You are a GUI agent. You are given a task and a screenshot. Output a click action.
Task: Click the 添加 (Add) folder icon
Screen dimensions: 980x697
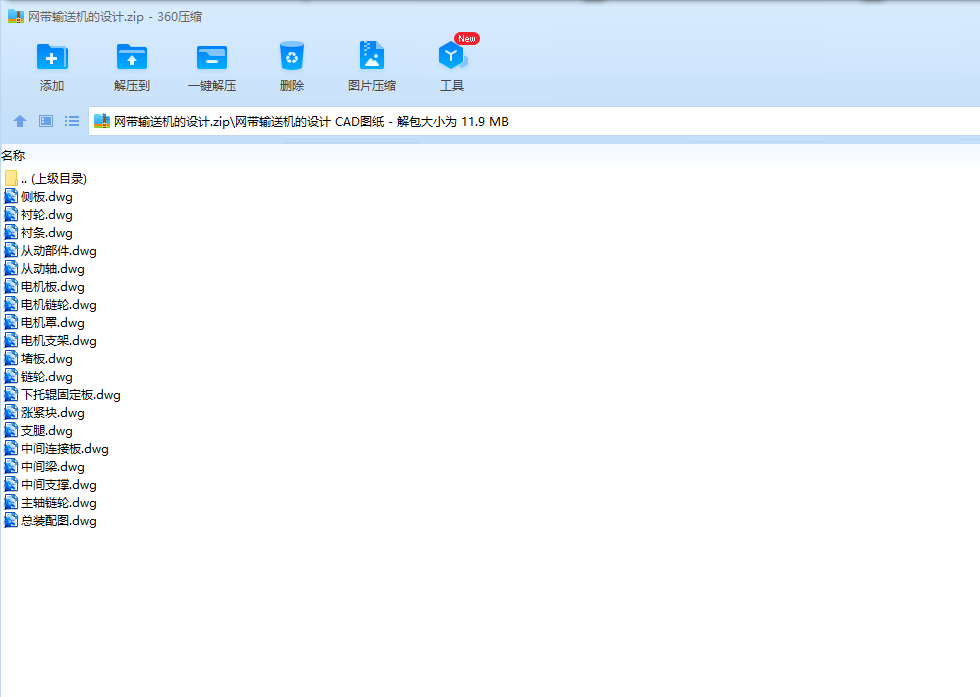click(x=52, y=57)
